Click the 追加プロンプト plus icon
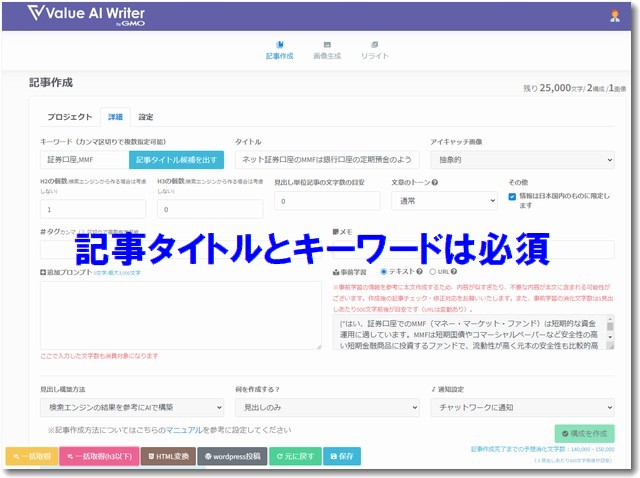 point(43,272)
